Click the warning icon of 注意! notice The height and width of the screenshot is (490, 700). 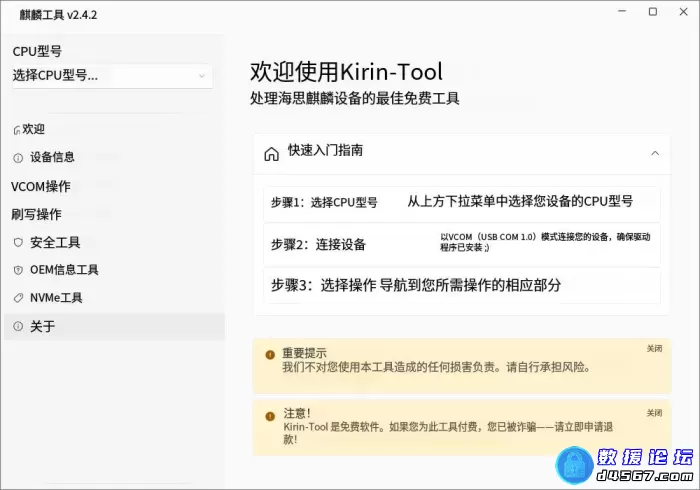tap(270, 416)
